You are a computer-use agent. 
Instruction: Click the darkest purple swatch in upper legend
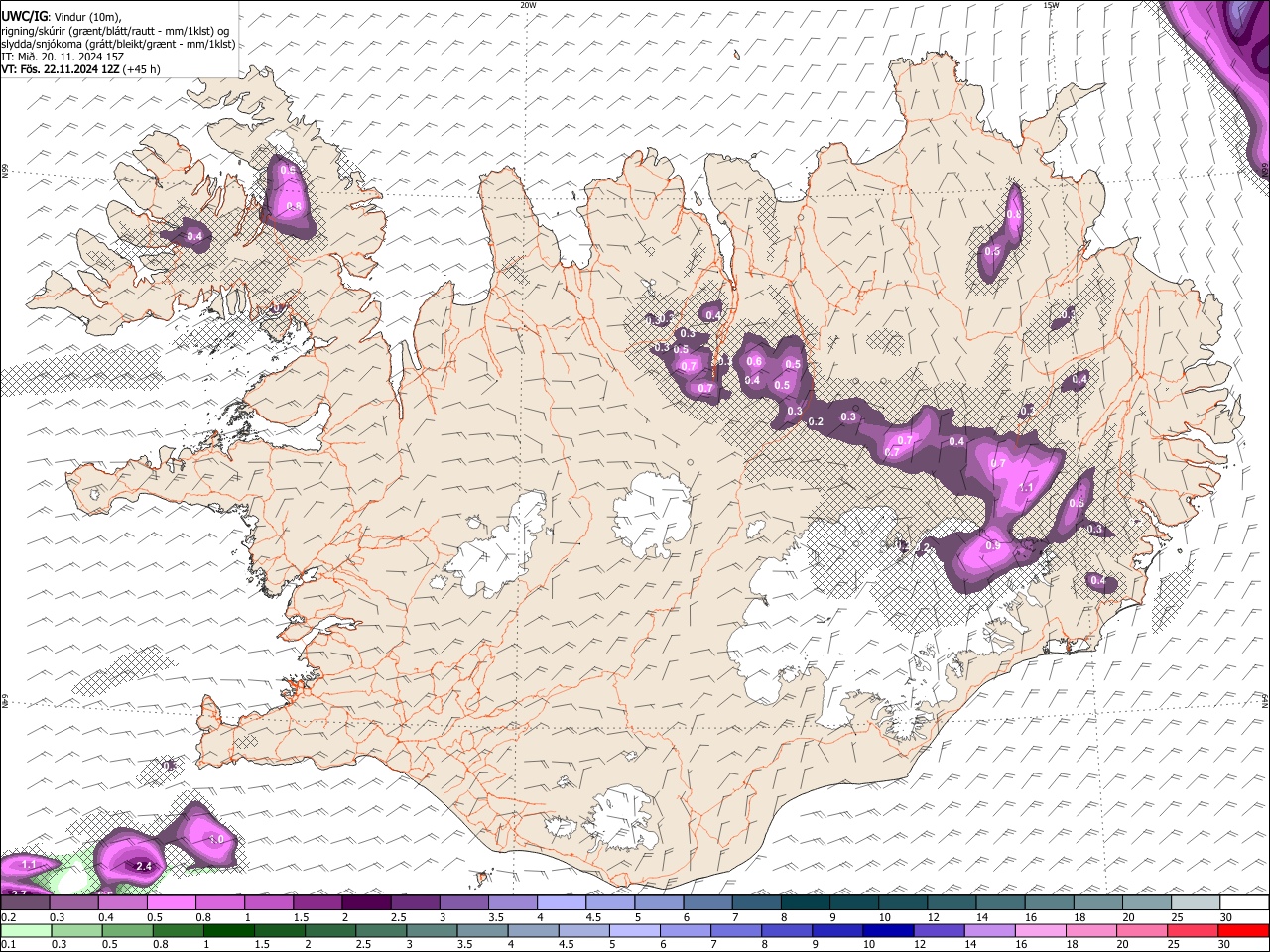click(364, 903)
